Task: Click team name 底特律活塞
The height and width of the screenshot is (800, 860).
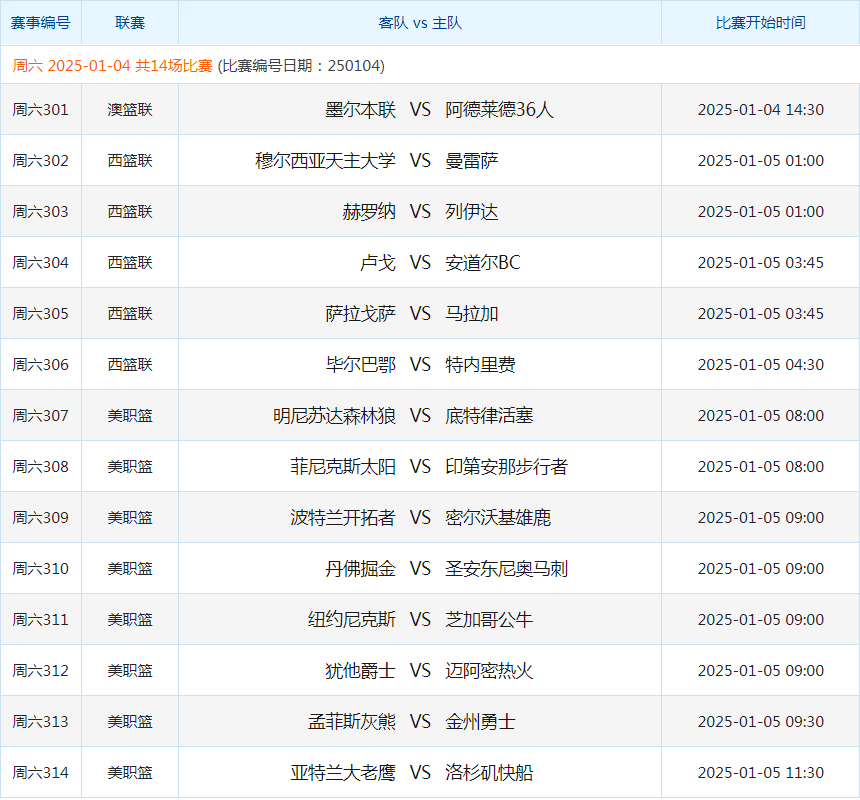Action: [x=489, y=416]
